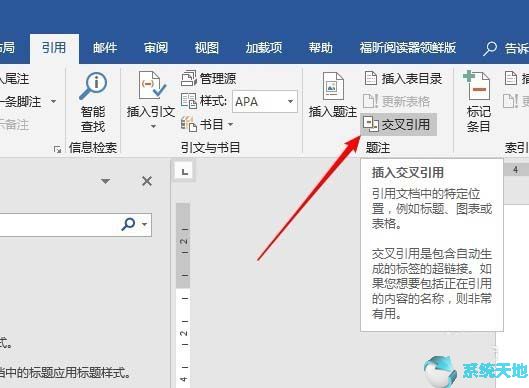
Task: Open the 引用 ribbon tab
Action: [x=54, y=48]
